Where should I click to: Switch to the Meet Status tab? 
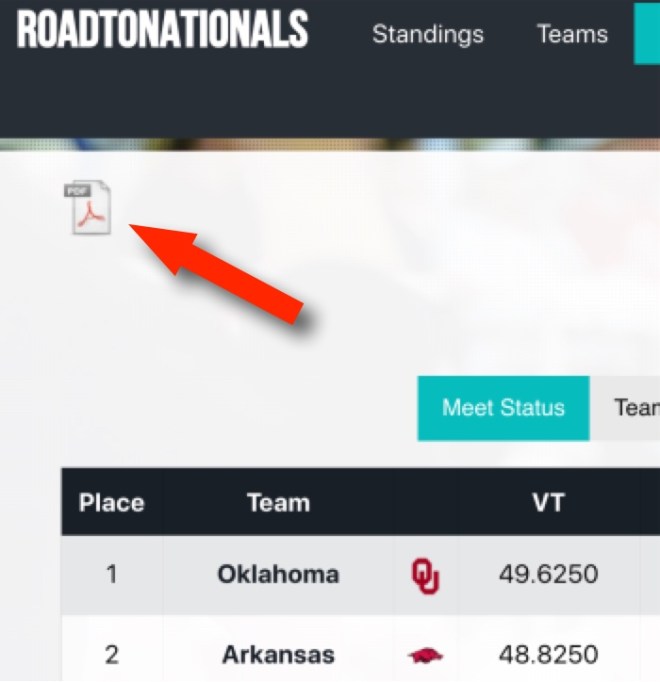[503, 408]
